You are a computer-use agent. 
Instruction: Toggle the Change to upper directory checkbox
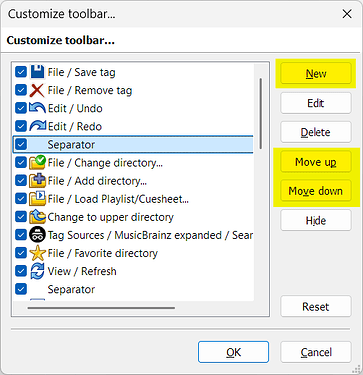click(21, 217)
